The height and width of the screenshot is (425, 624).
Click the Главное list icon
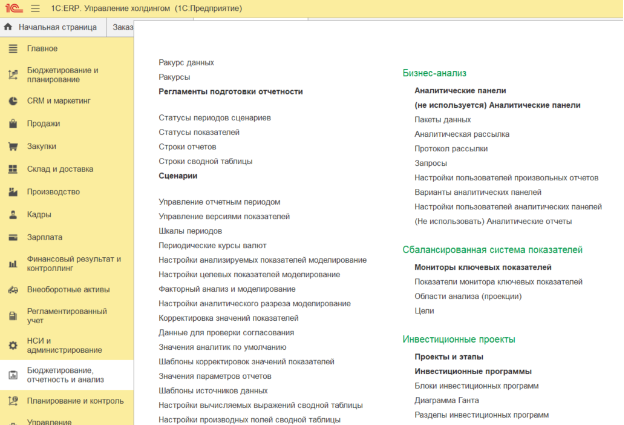pyautogui.click(x=13, y=49)
